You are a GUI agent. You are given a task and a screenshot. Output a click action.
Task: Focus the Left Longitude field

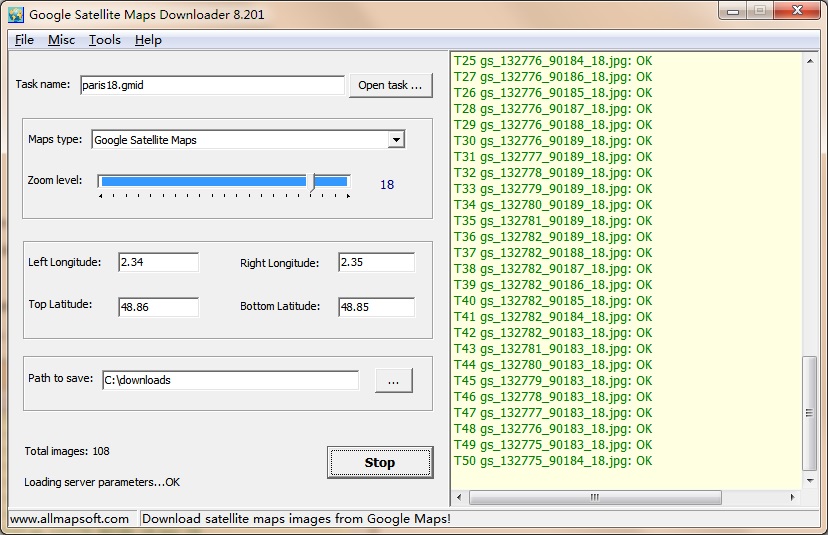coord(158,262)
